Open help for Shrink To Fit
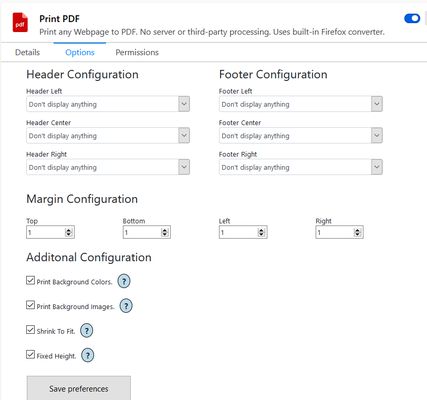 point(87,331)
